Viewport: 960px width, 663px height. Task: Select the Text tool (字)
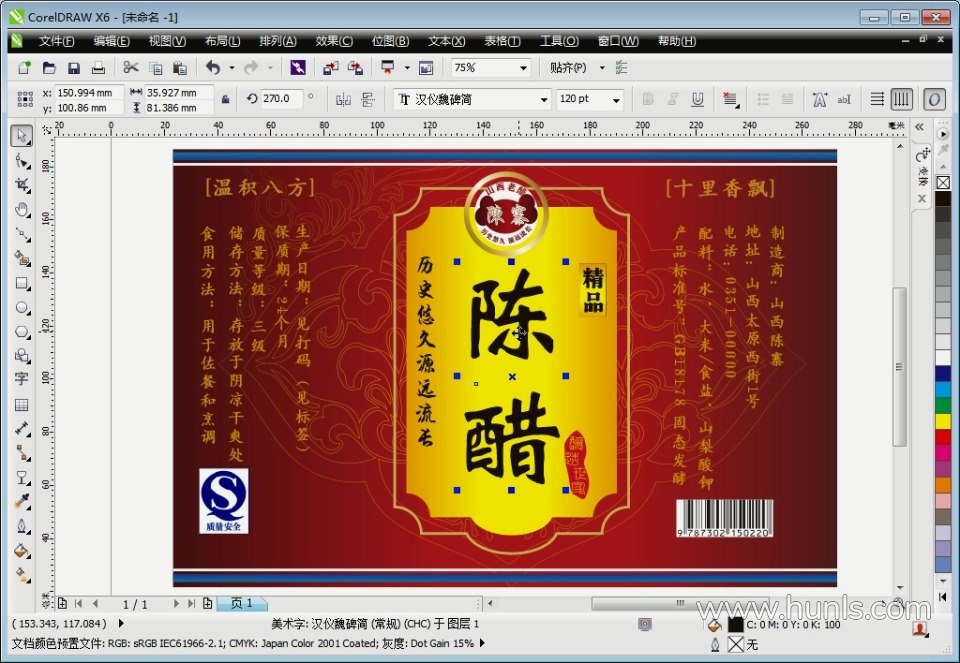(x=22, y=379)
